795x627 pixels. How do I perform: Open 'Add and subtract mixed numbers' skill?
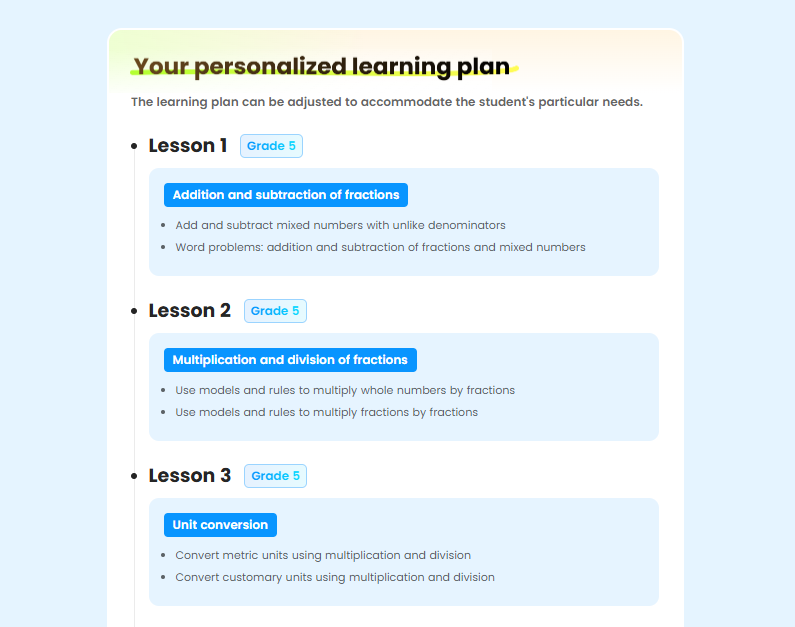click(340, 225)
